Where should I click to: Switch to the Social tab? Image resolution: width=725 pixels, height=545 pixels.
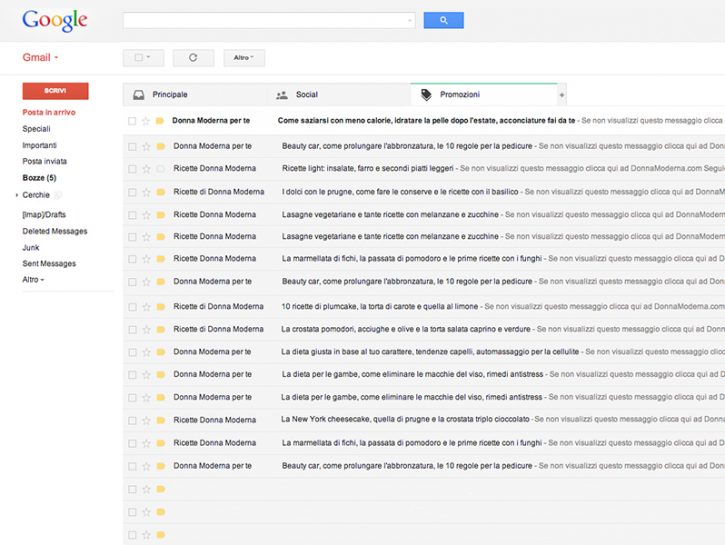coord(338,95)
